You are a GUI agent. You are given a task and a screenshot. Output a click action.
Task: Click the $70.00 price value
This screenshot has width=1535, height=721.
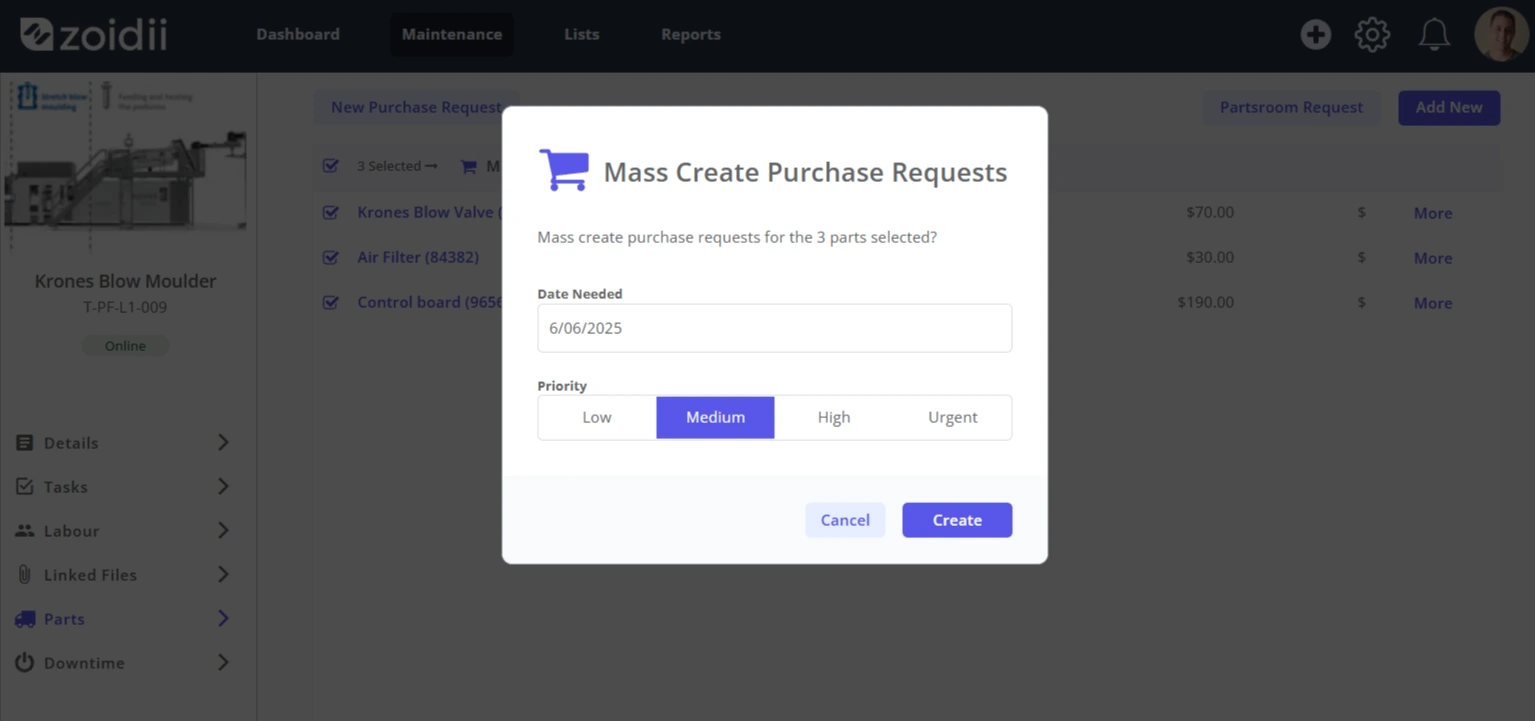1209,212
